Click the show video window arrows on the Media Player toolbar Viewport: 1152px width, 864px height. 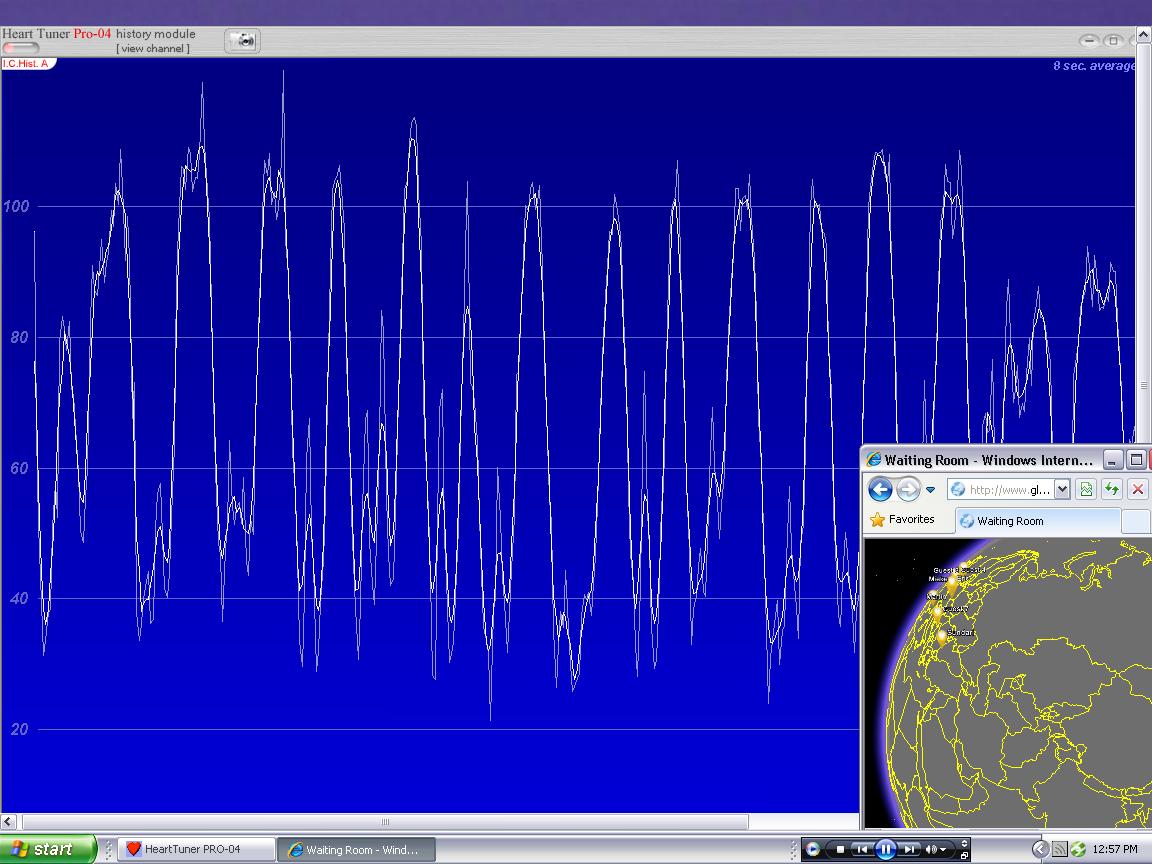(965, 843)
